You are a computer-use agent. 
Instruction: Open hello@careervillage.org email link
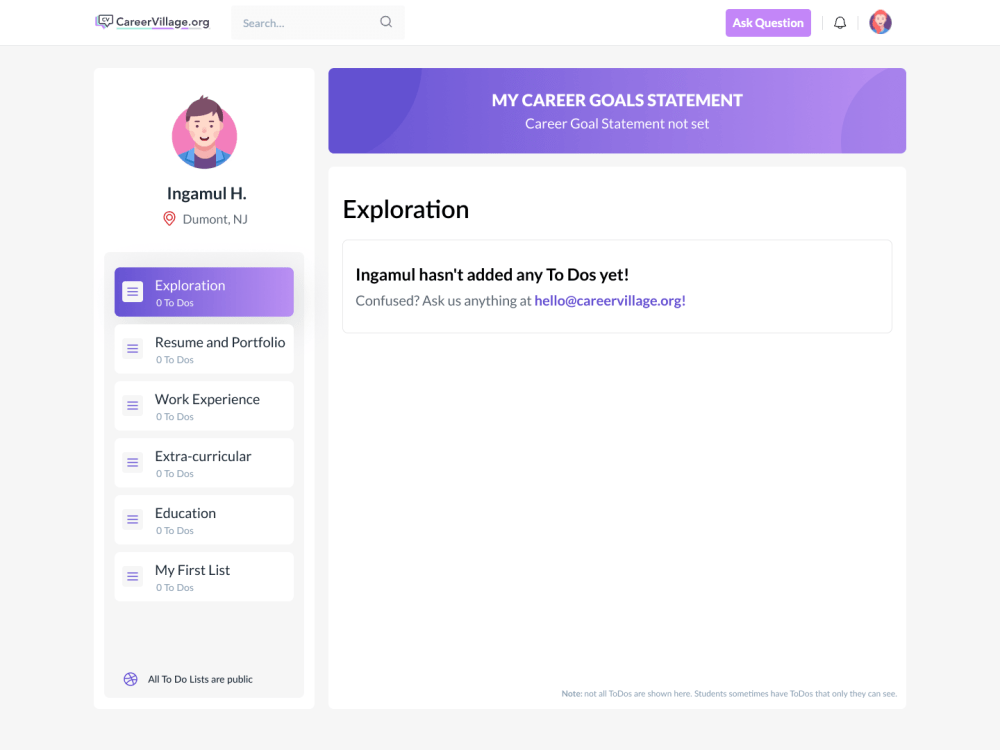click(x=610, y=300)
